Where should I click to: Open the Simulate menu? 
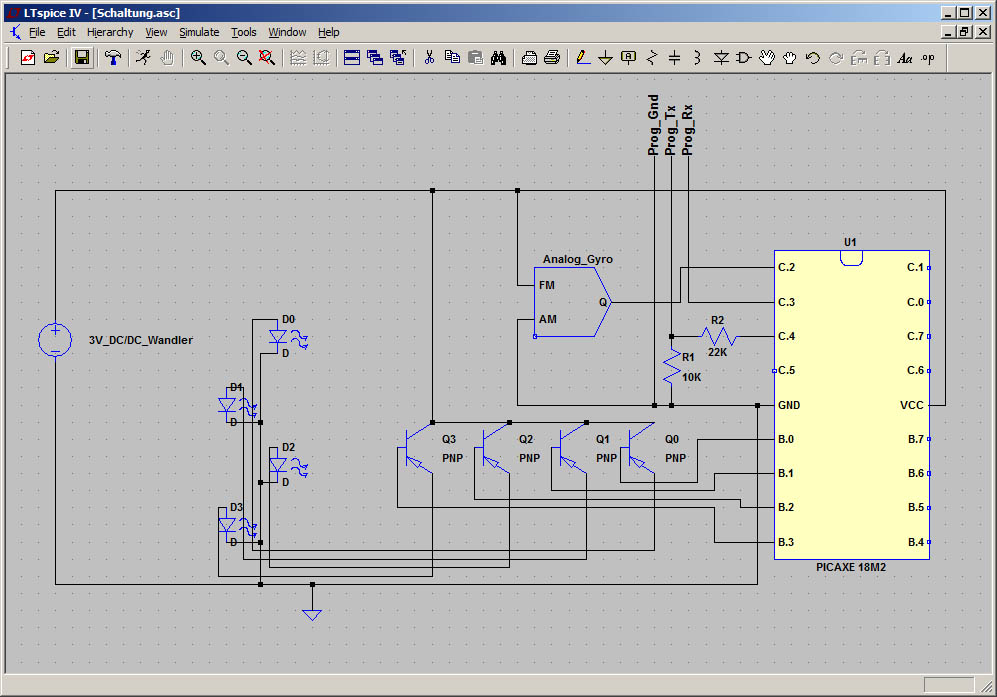tap(199, 32)
